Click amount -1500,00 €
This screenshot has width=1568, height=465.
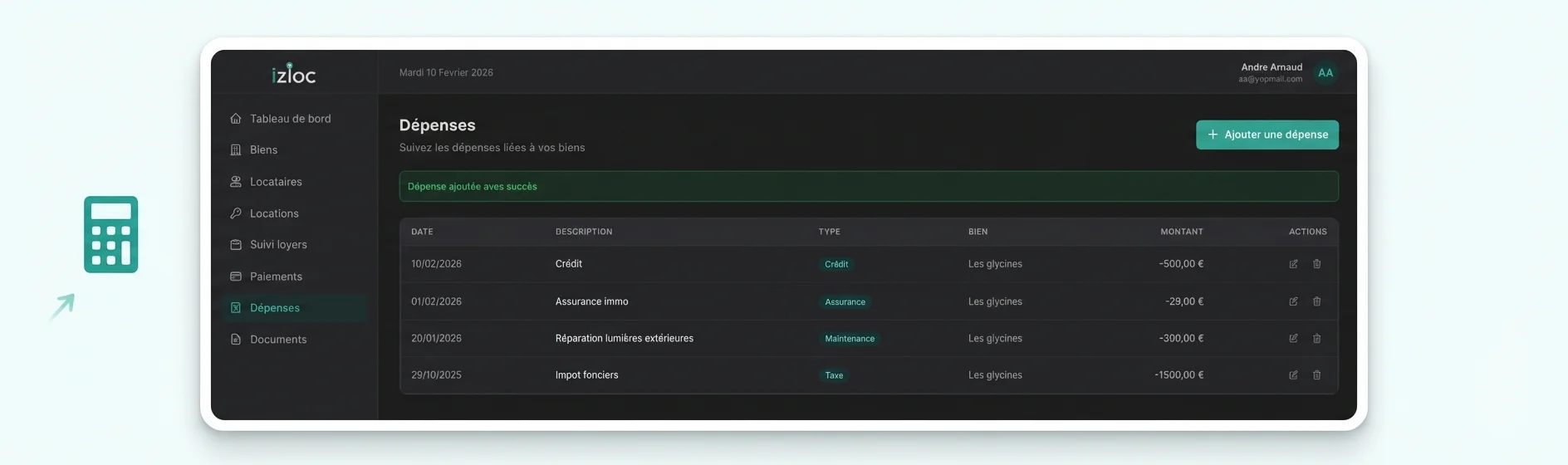coord(1178,375)
